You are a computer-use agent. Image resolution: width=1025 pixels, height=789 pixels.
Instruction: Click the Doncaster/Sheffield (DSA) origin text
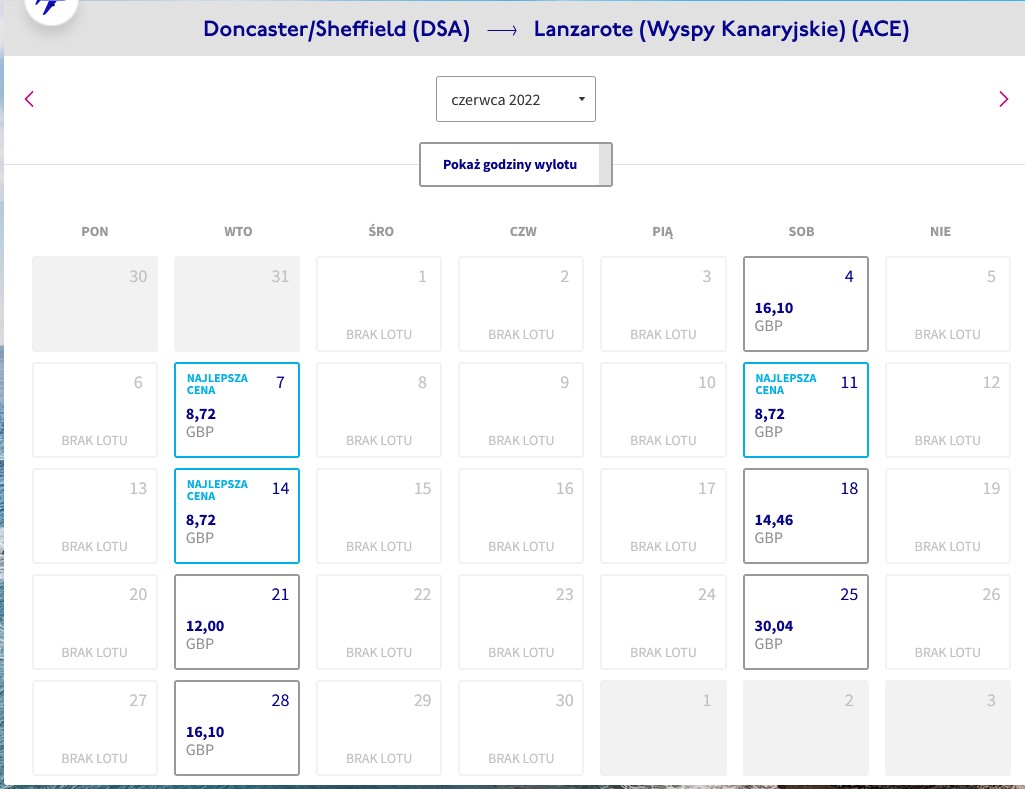click(x=337, y=29)
